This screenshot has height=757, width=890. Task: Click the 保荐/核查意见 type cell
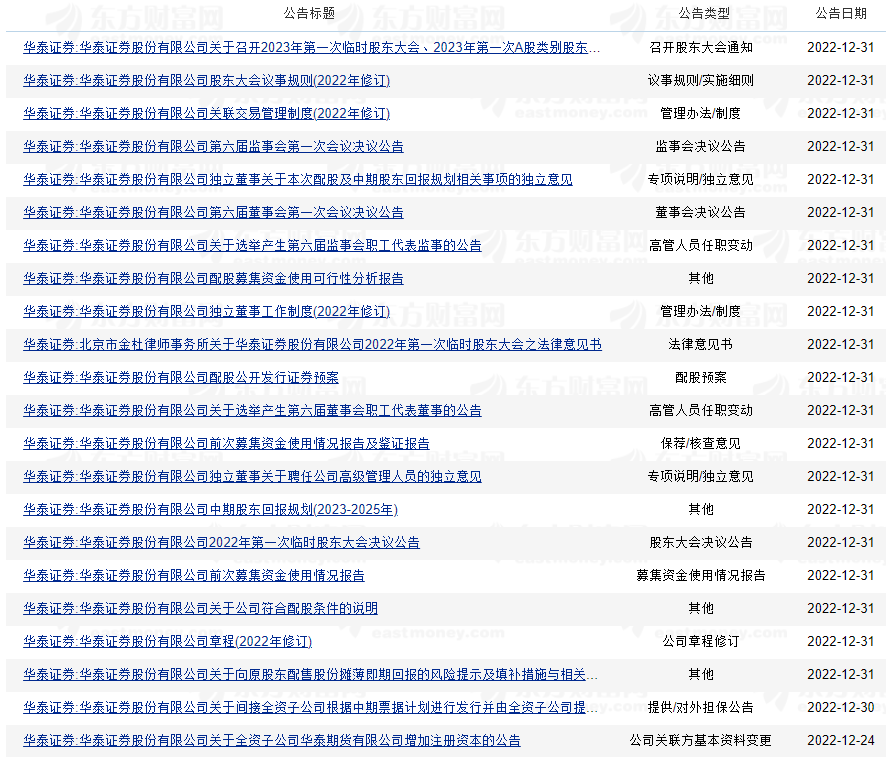701,443
